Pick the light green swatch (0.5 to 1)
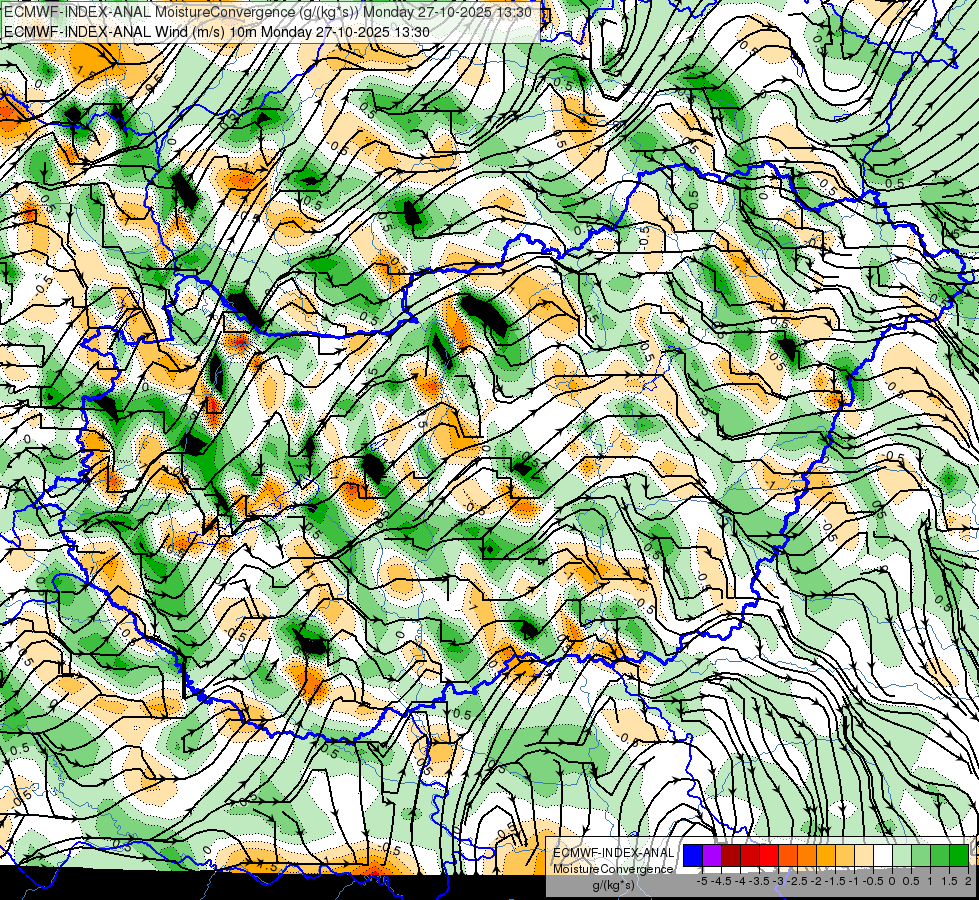Screen dimensions: 979x900 (x=921, y=855)
